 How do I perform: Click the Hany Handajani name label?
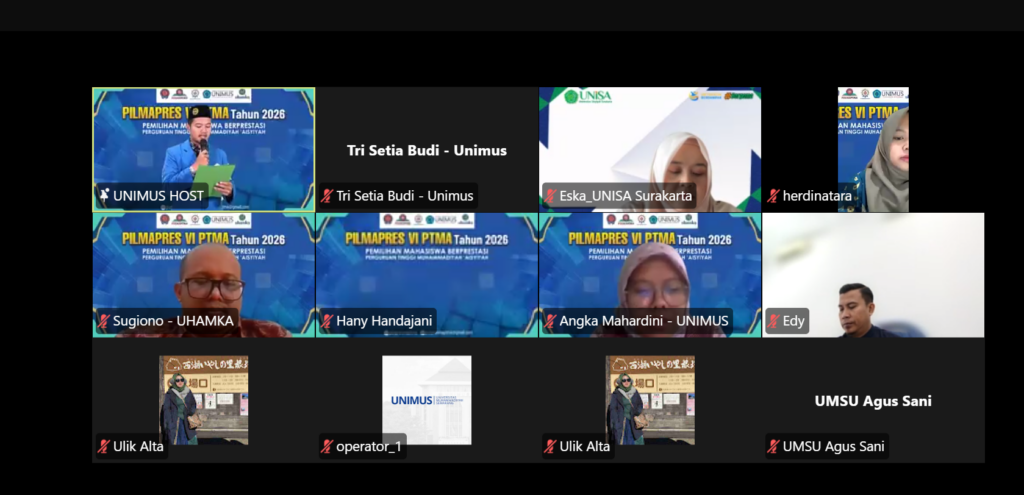[384, 321]
